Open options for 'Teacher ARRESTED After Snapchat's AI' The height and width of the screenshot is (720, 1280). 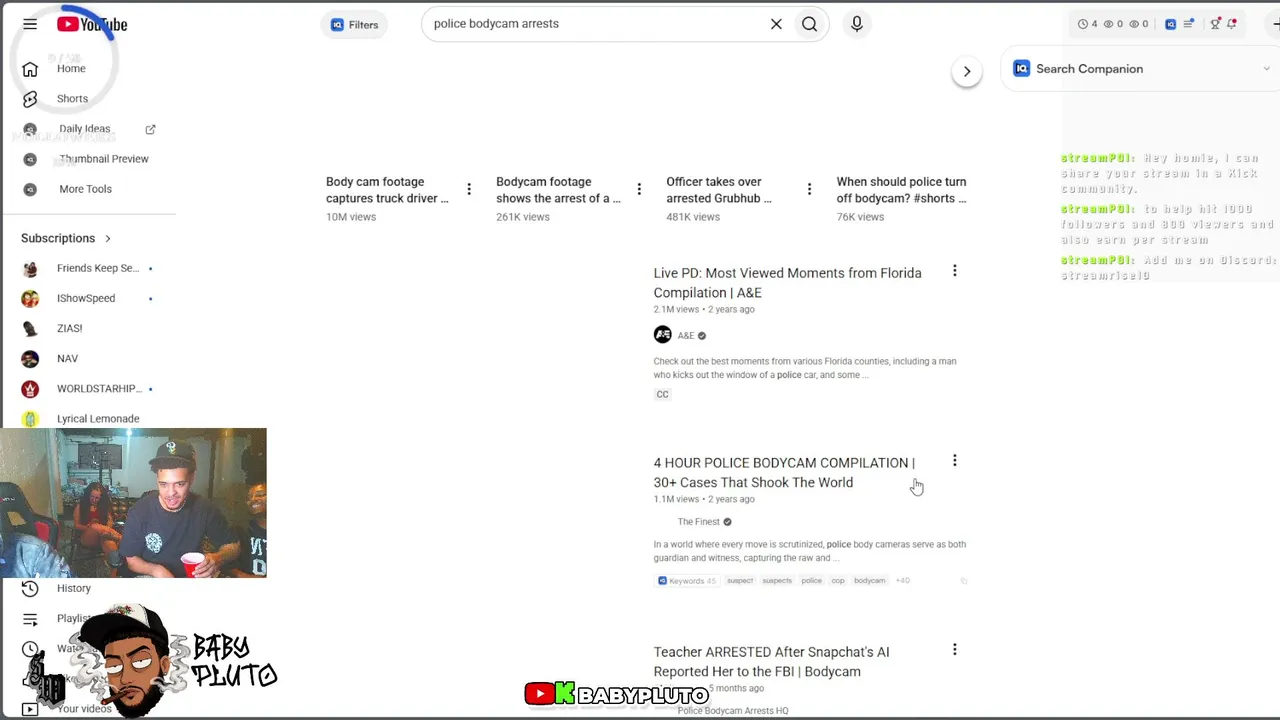click(x=955, y=650)
